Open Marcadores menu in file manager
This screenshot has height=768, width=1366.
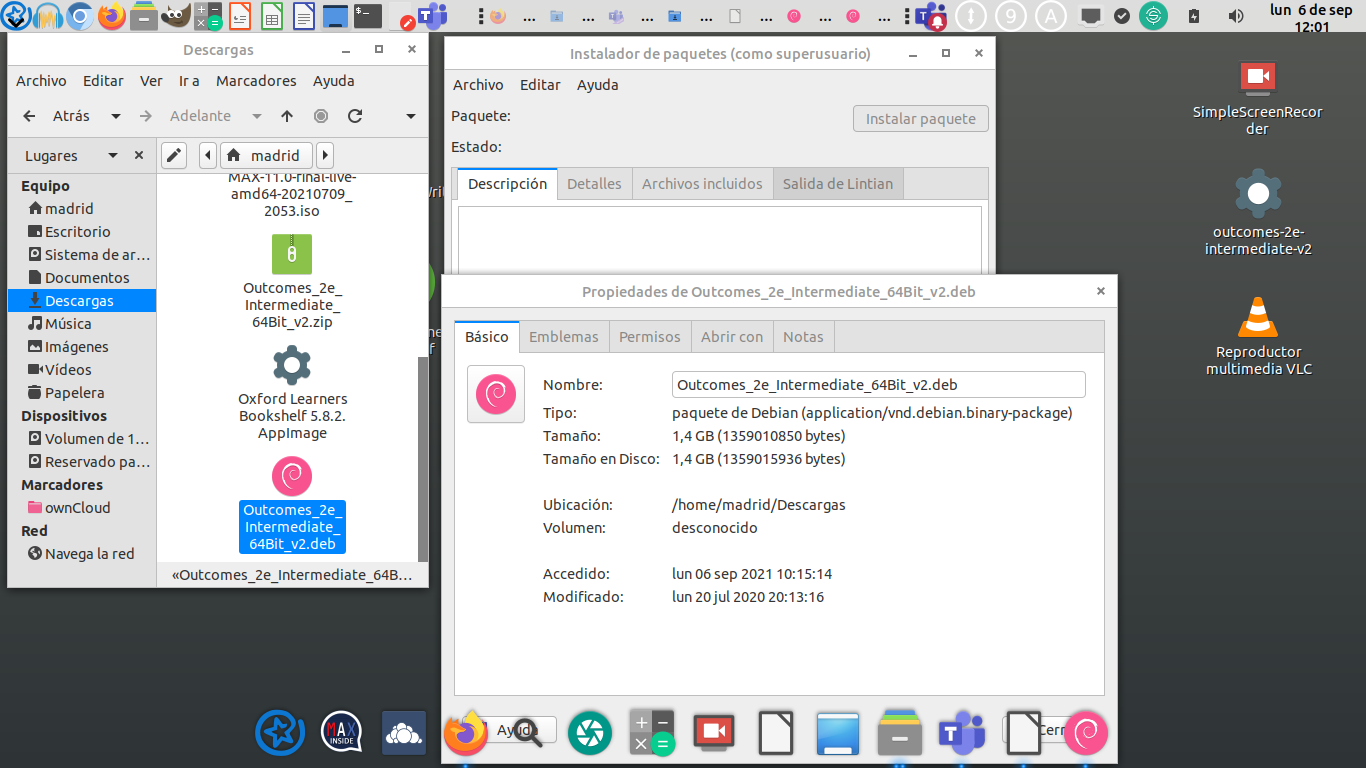pyautogui.click(x=256, y=81)
